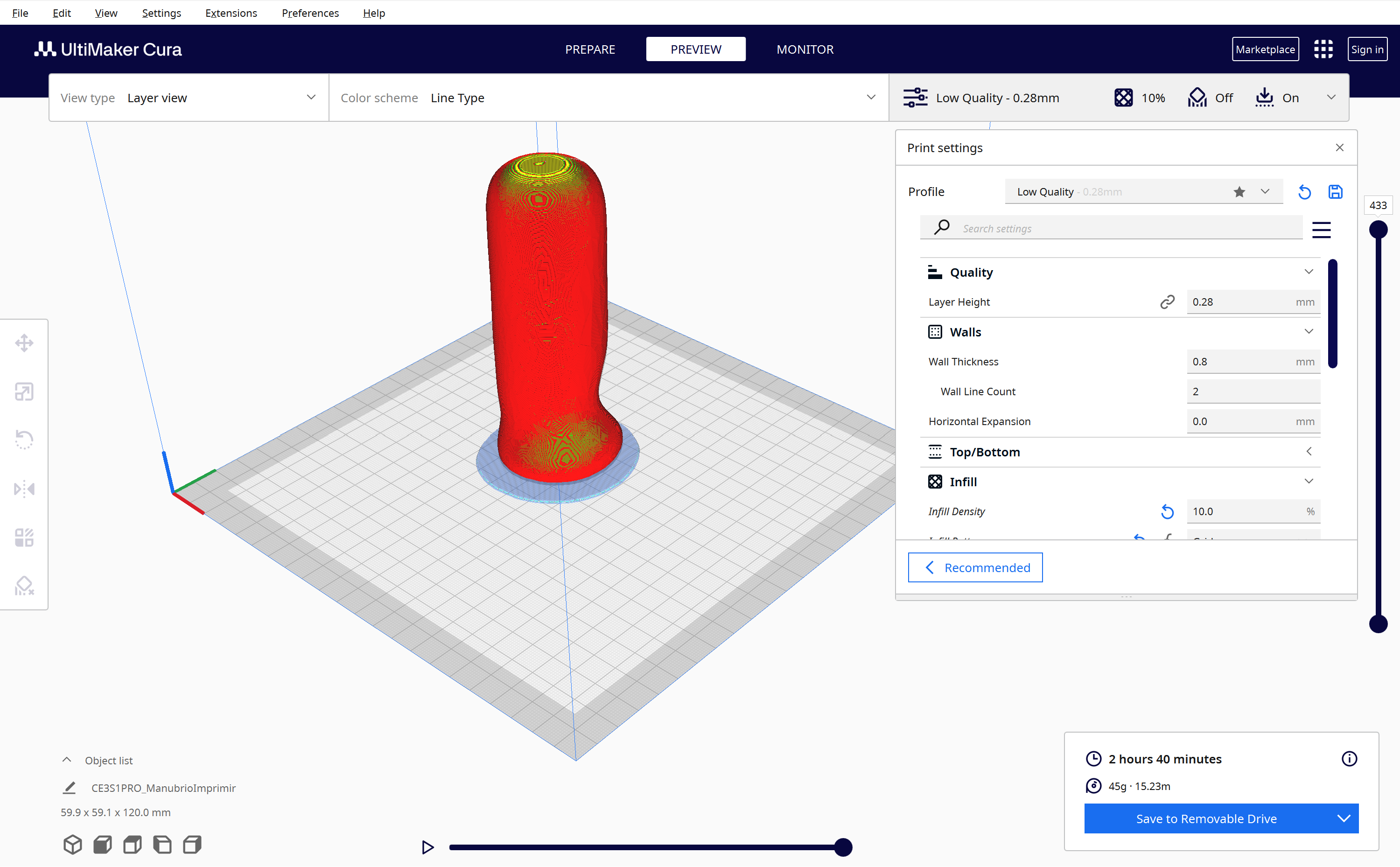
Task: Edit the Wall Line Count field
Action: point(1253,392)
